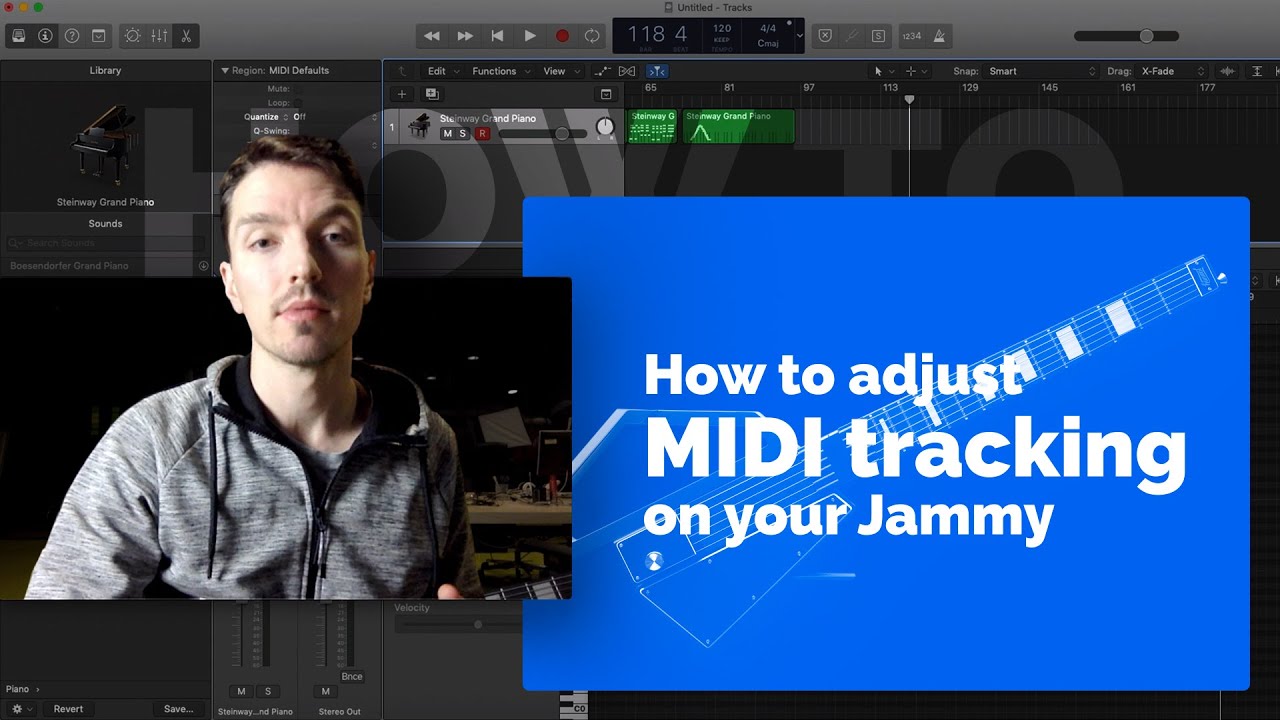This screenshot has height=720, width=1280.
Task: Open the Inspector with the info icon
Action: tap(45, 35)
